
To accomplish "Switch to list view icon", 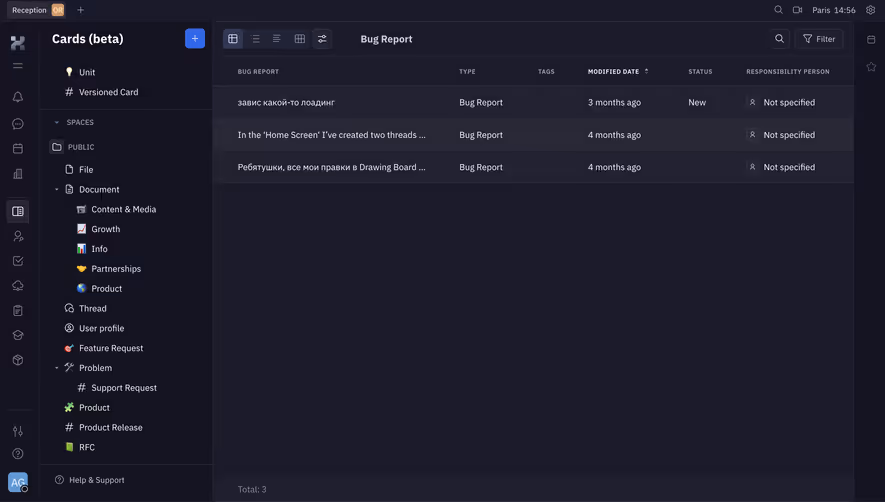I will (x=255, y=38).
